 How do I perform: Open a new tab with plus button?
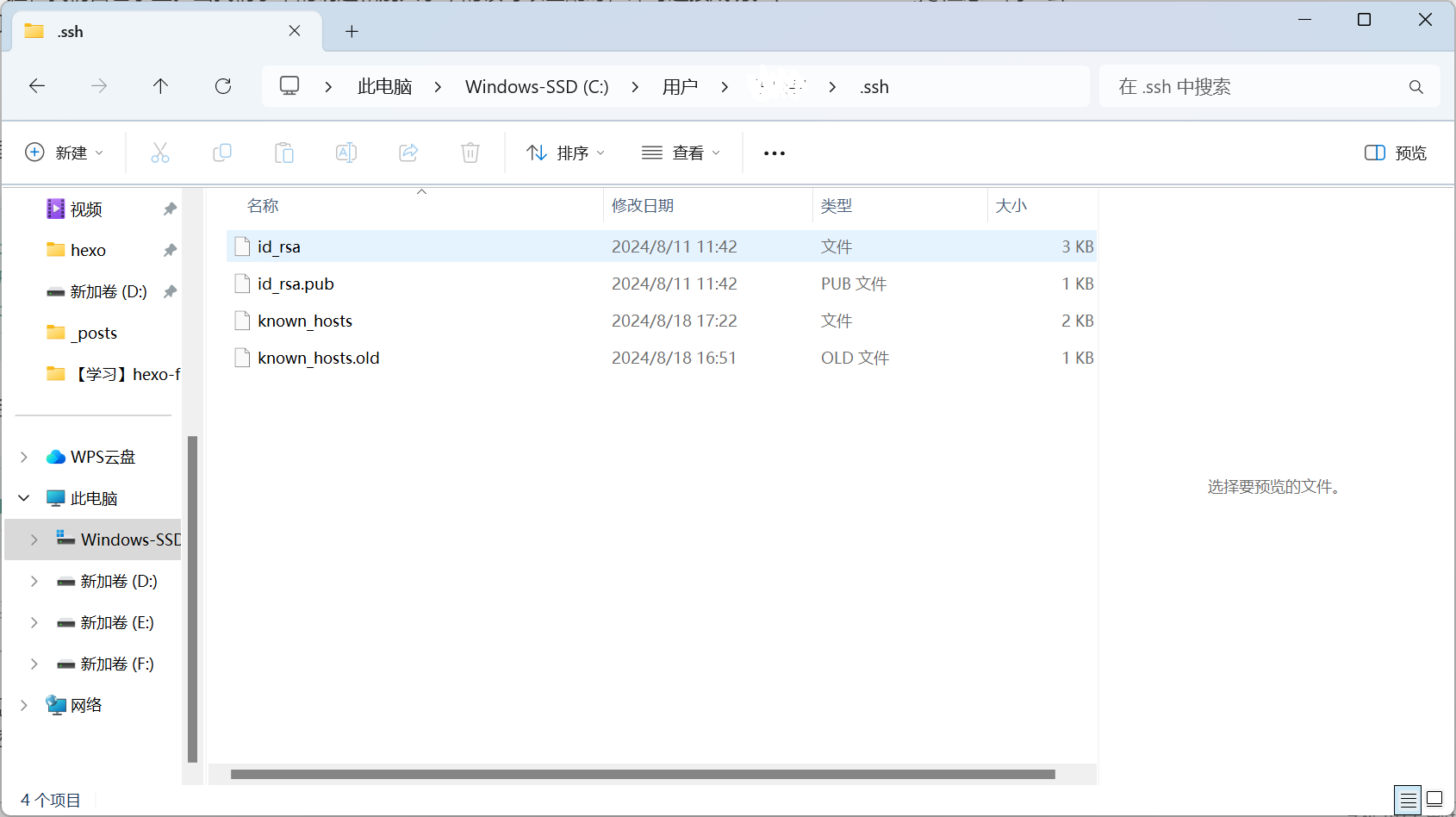[352, 32]
